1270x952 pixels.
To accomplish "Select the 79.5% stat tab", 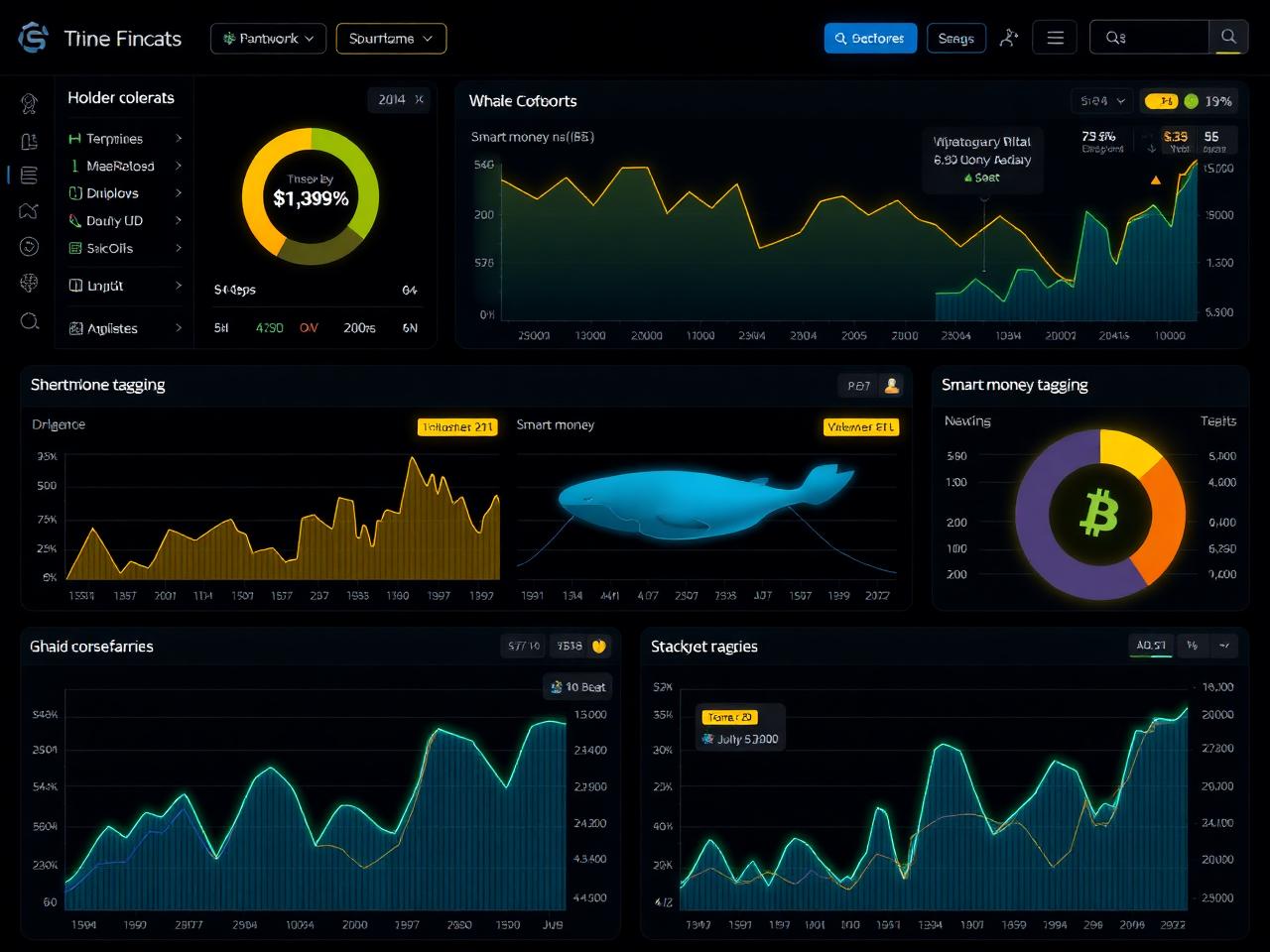I will tap(1100, 141).
